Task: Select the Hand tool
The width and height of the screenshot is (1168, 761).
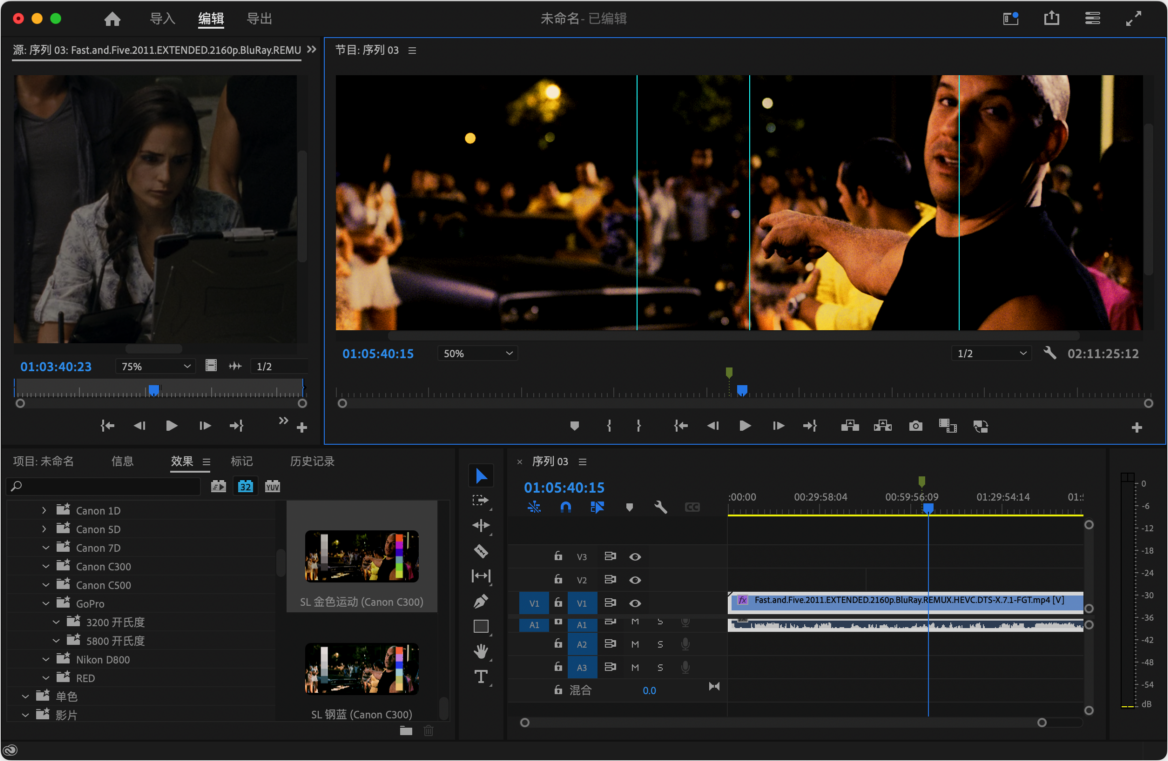Action: click(481, 652)
